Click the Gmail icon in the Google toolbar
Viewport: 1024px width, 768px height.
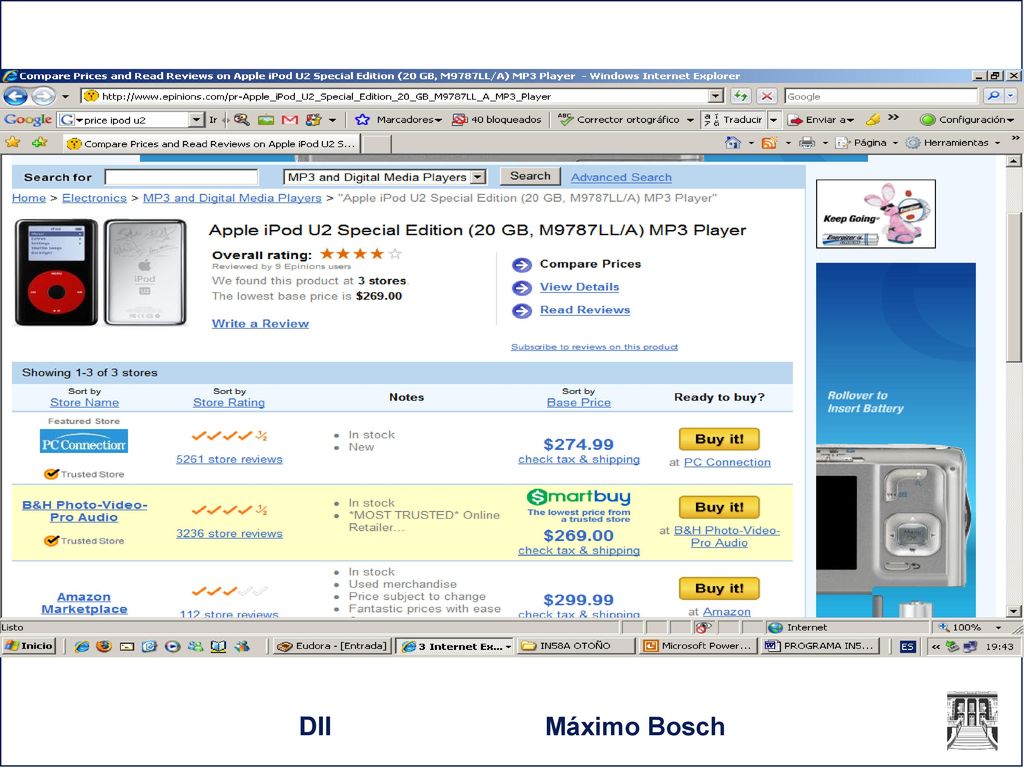tap(290, 120)
